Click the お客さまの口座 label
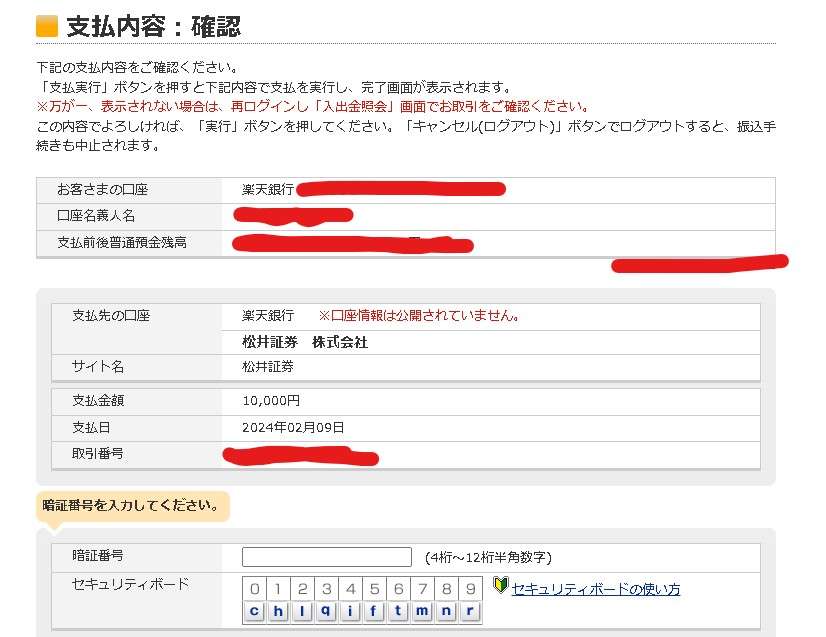Image resolution: width=826 pixels, height=637 pixels. click(103, 190)
